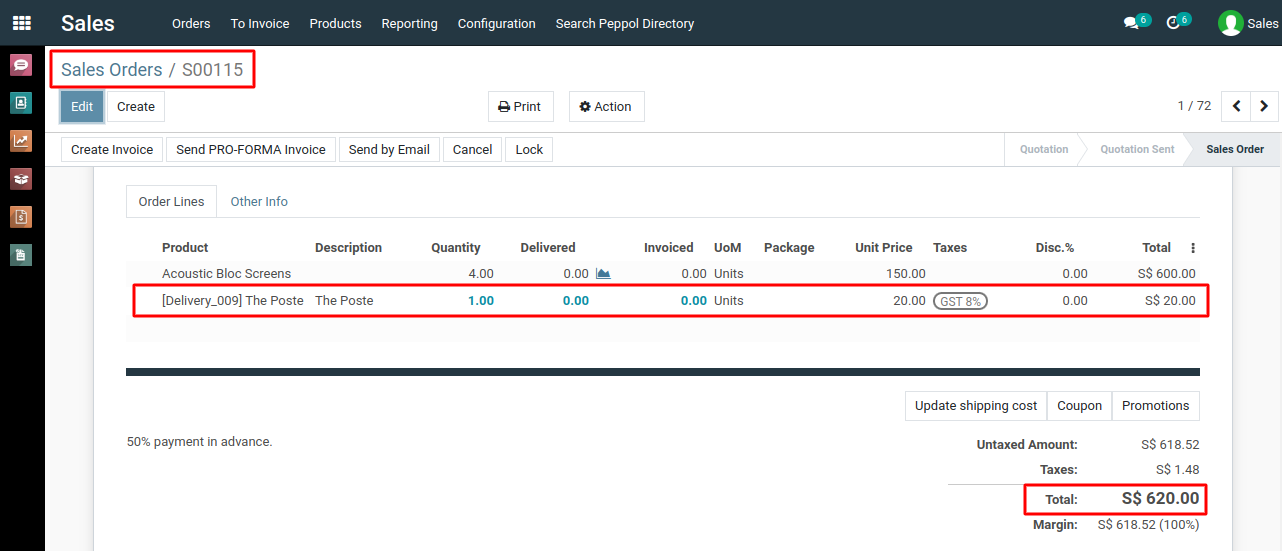1282x551 pixels.
Task: Click the 150.00 unit price cell
Action: click(x=906, y=274)
